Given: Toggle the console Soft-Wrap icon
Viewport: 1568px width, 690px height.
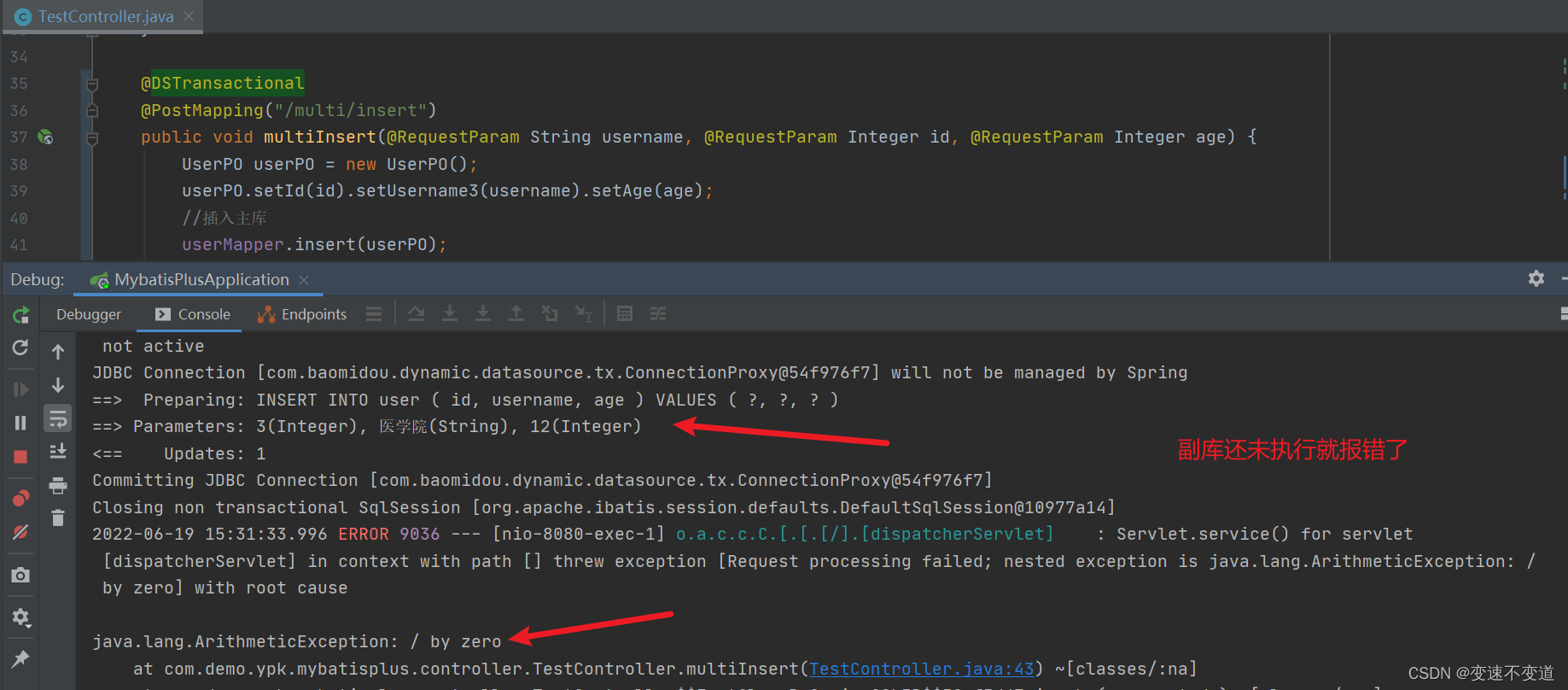Looking at the screenshot, I should 58,418.
